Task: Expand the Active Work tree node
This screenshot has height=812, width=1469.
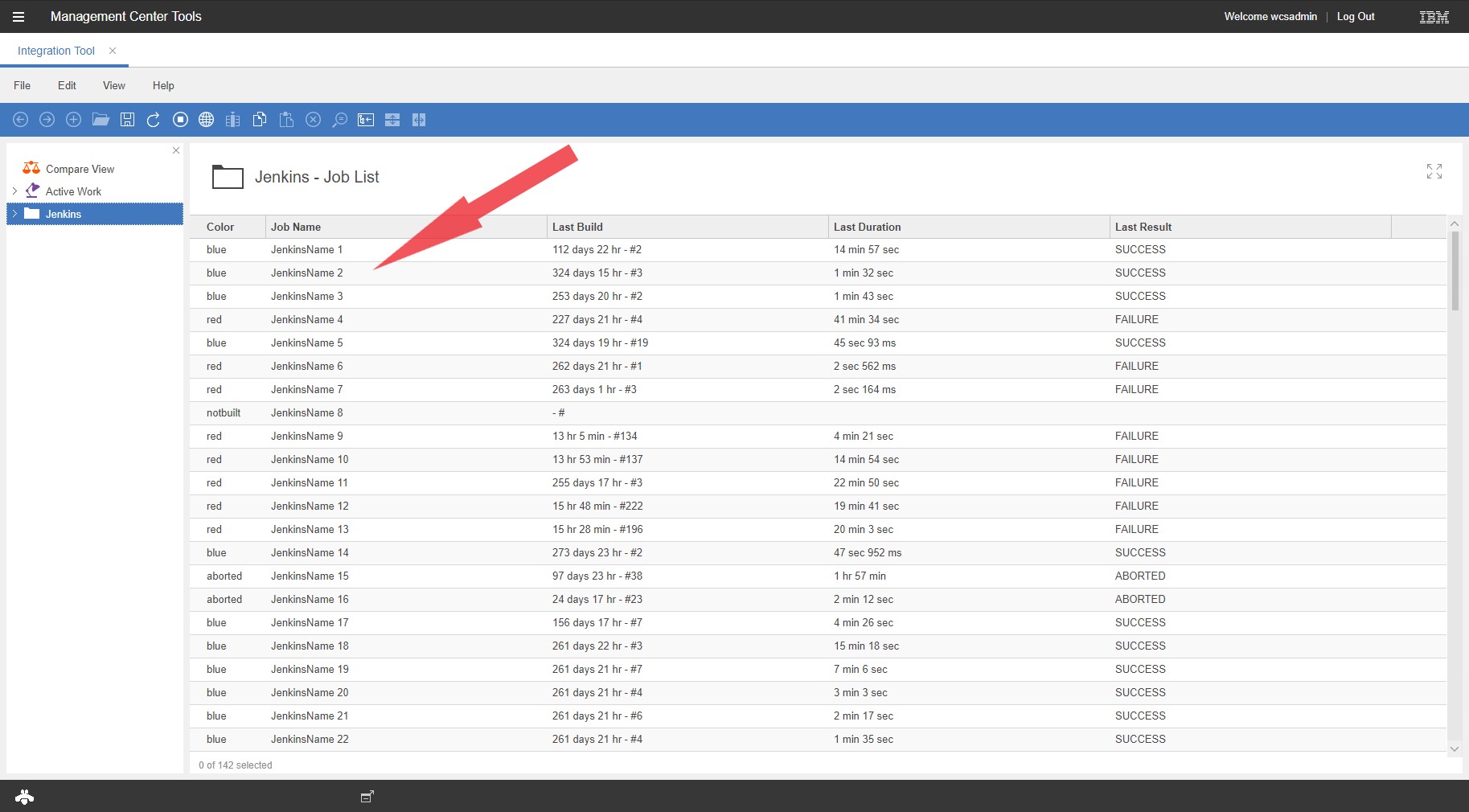Action: (x=14, y=191)
